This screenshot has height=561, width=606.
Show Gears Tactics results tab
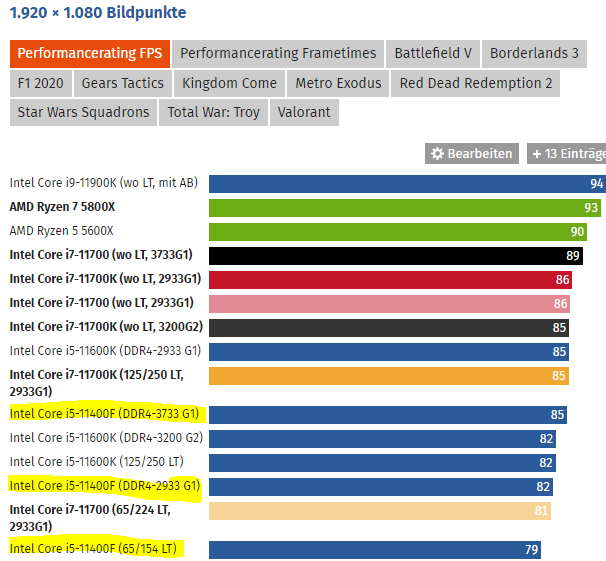[x=123, y=83]
